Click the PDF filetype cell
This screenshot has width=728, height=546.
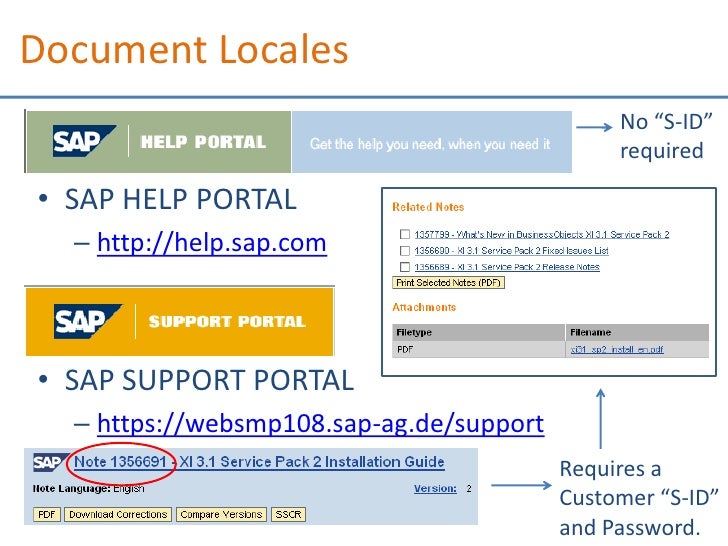coord(478,349)
